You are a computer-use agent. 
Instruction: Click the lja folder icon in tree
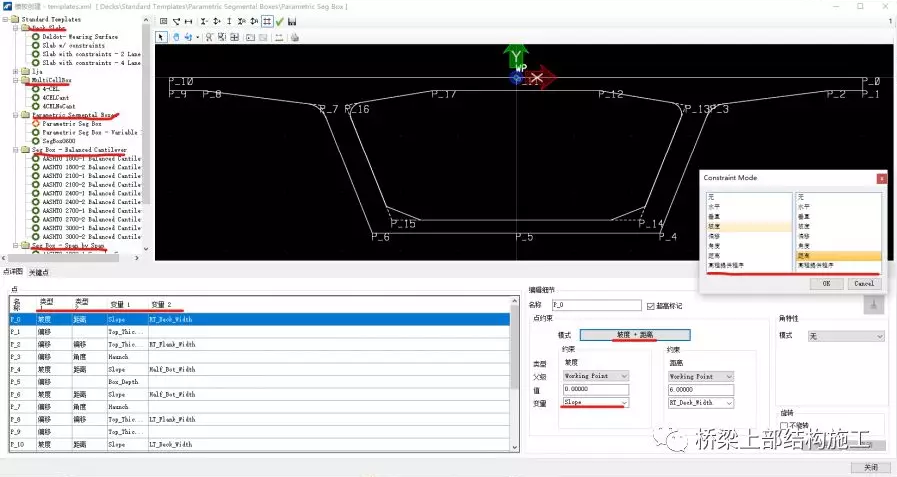coord(25,71)
